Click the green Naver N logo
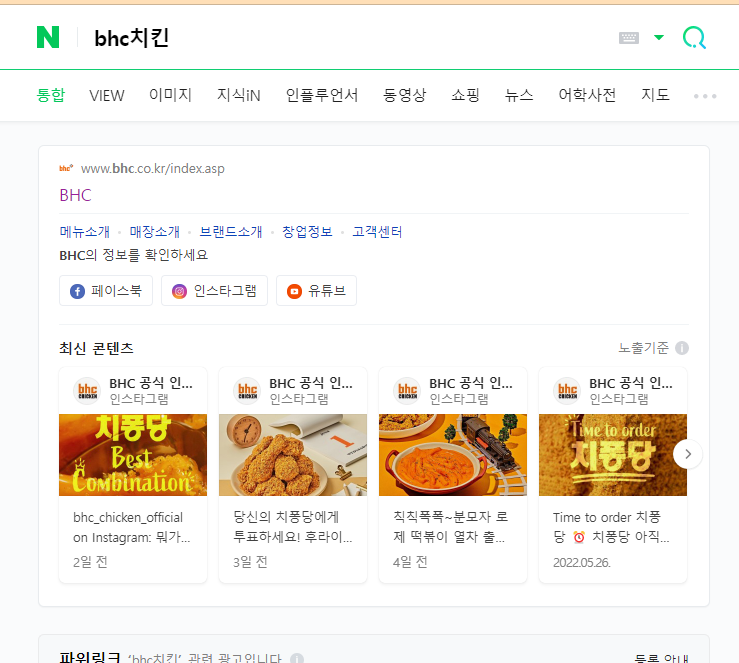 [x=48, y=37]
